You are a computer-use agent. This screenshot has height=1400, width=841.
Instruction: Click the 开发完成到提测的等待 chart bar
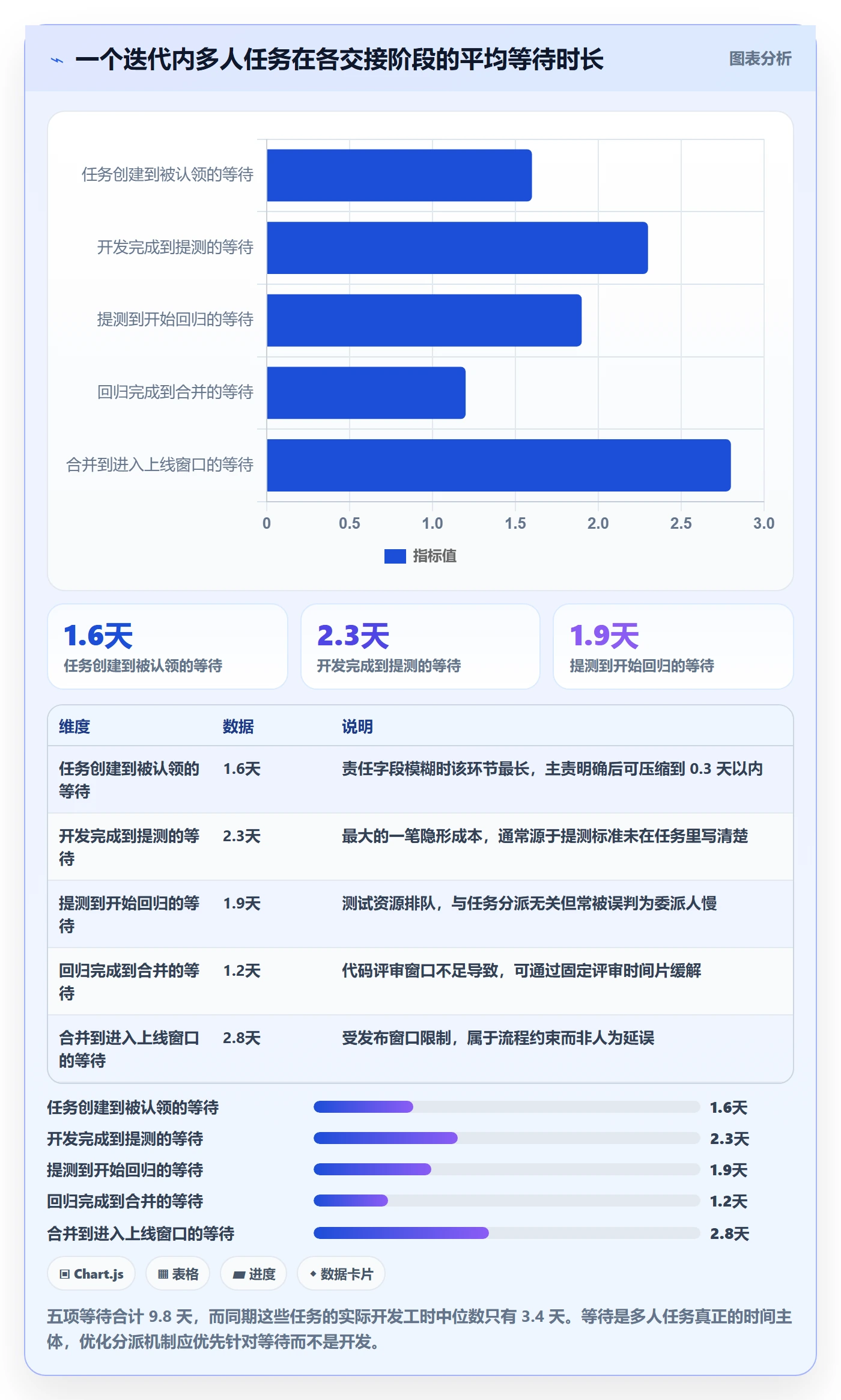(x=457, y=248)
